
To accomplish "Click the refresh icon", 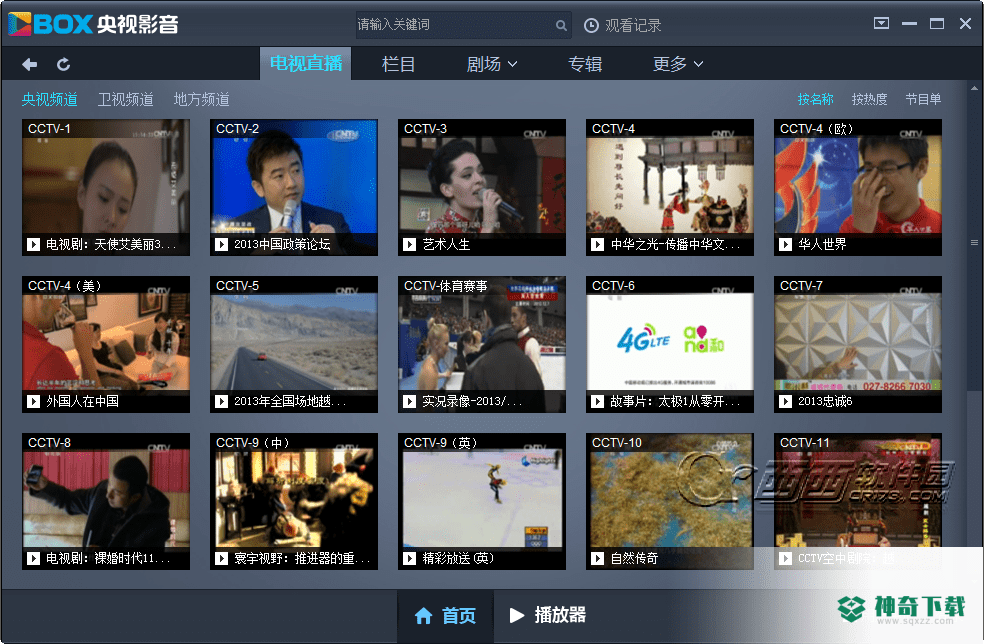I will [63, 64].
